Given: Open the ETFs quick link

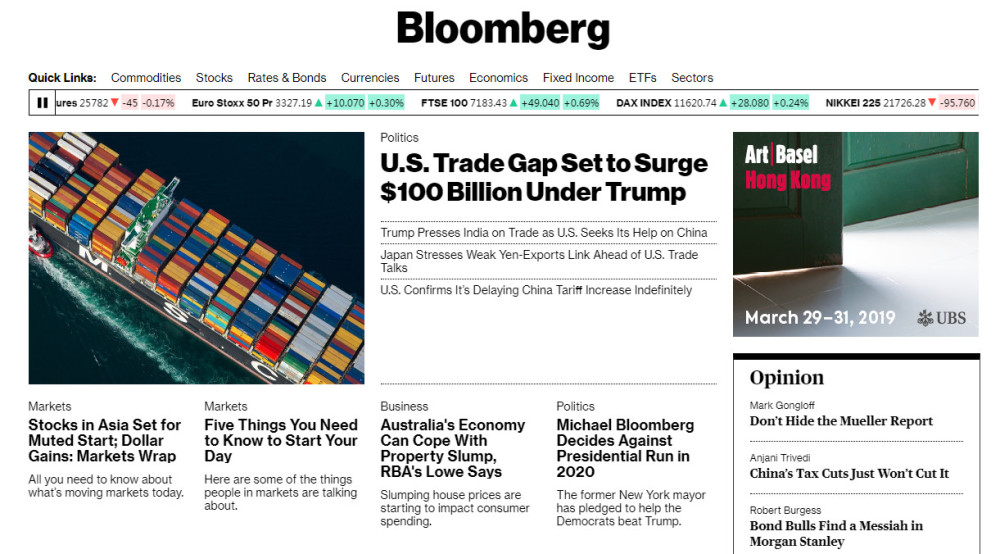Looking at the screenshot, I should coord(642,78).
